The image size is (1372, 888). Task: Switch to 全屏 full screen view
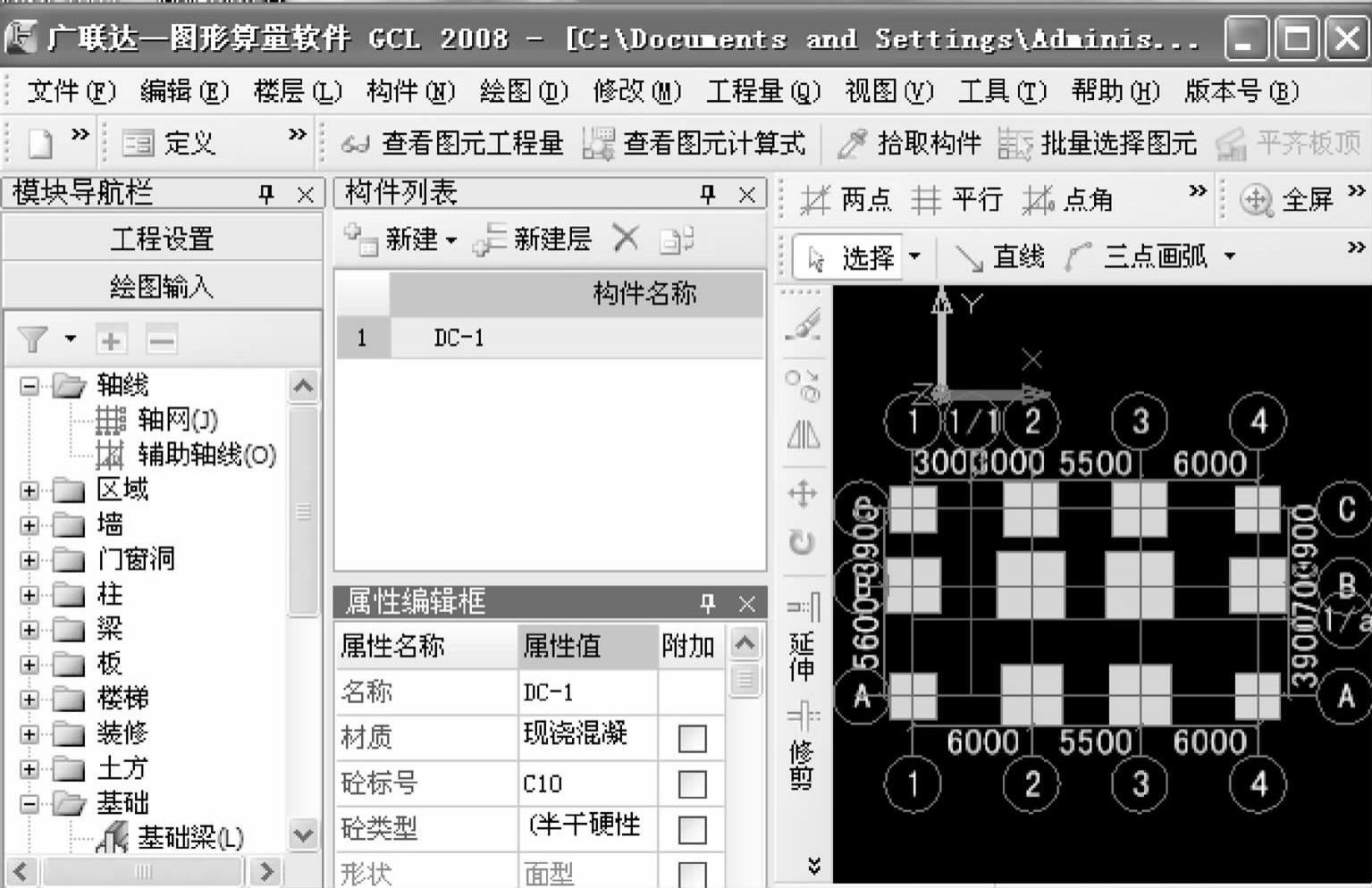[1287, 199]
